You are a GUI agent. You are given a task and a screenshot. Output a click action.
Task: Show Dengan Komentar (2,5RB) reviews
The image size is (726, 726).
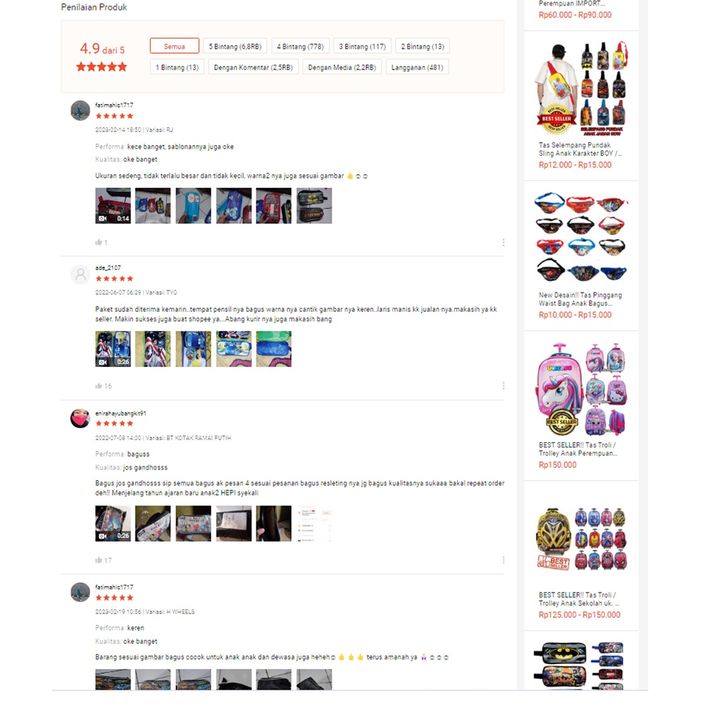tap(253, 67)
